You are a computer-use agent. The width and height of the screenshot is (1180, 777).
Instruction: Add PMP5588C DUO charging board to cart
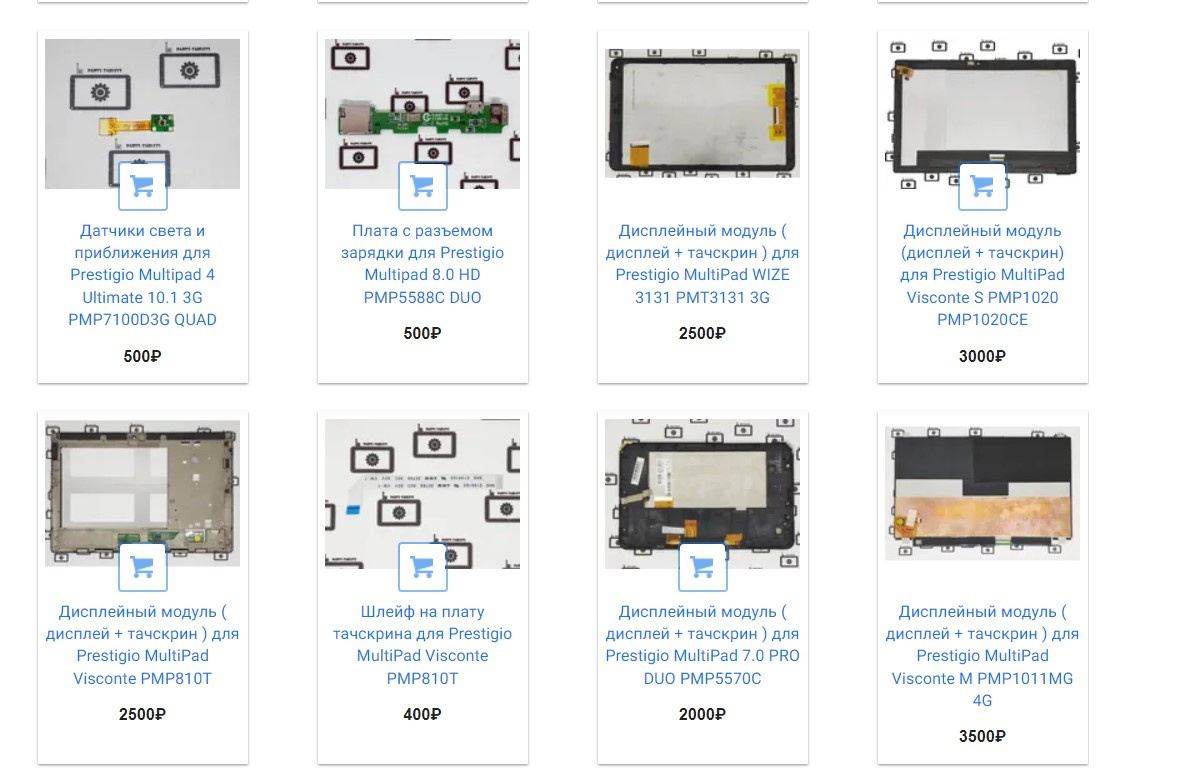click(422, 186)
